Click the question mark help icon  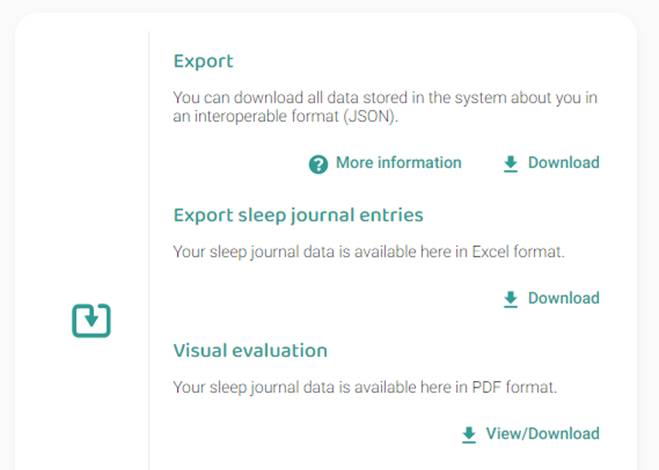coord(318,164)
